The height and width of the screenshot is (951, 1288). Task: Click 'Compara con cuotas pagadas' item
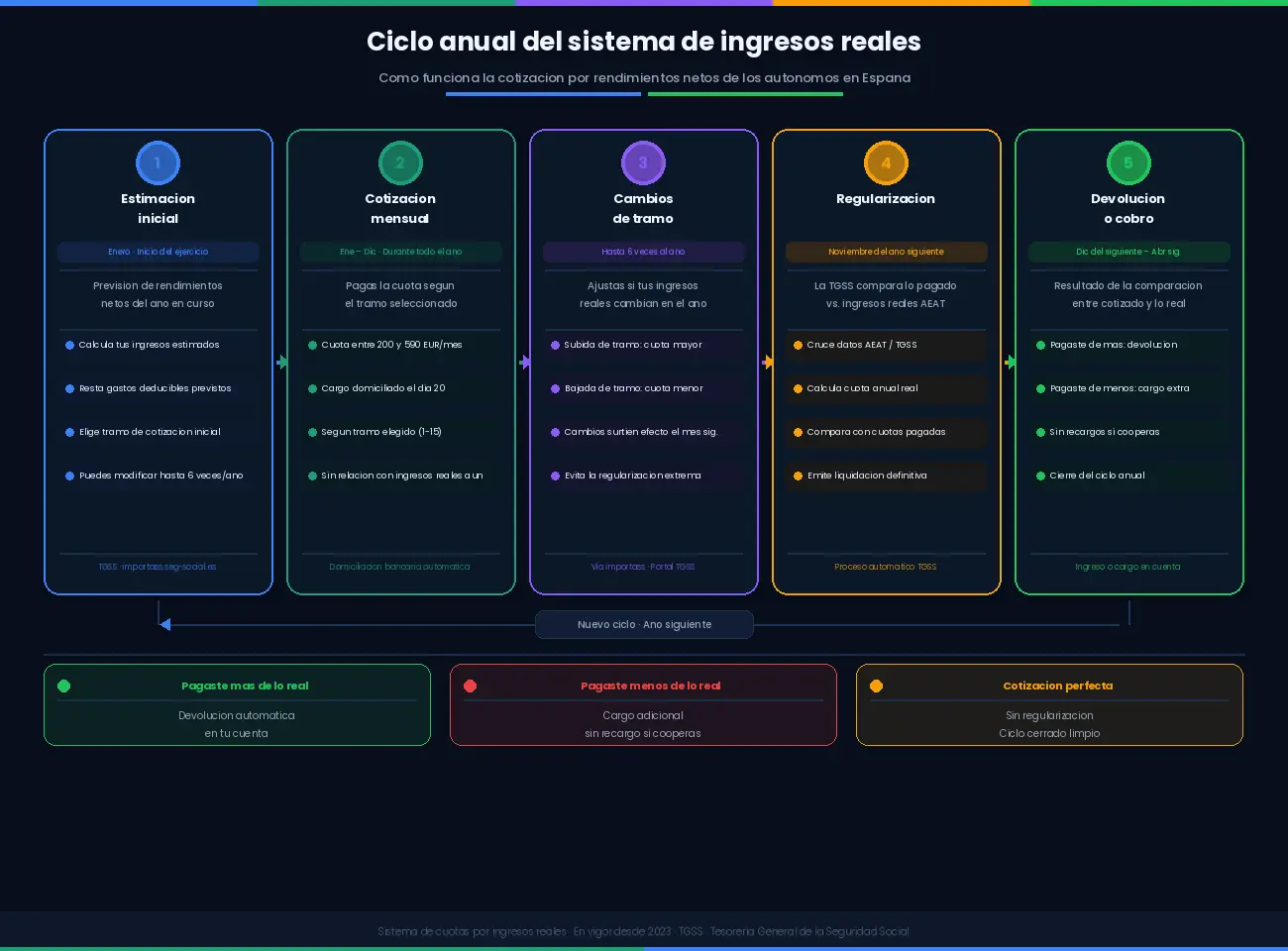click(887, 432)
